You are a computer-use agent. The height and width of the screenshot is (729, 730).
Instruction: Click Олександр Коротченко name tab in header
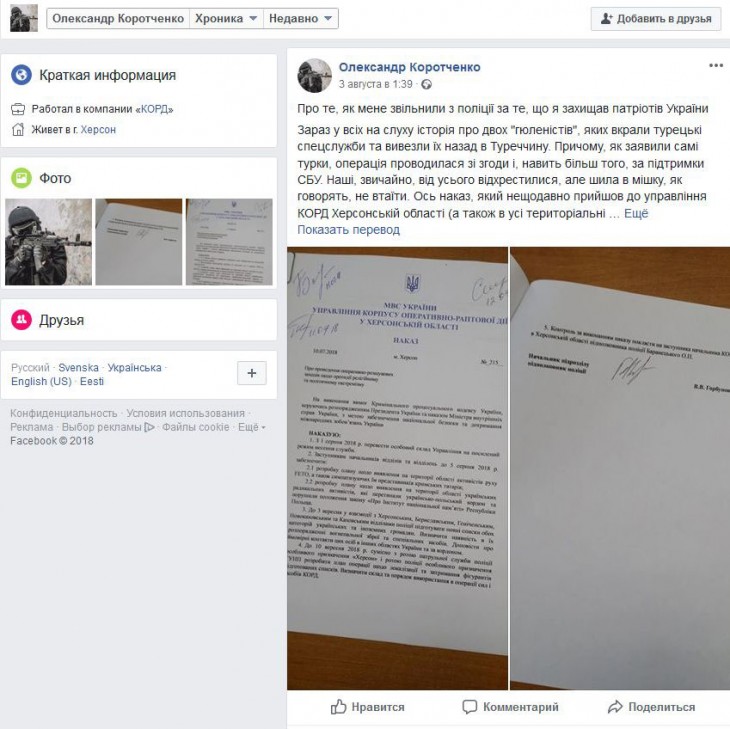(x=118, y=19)
